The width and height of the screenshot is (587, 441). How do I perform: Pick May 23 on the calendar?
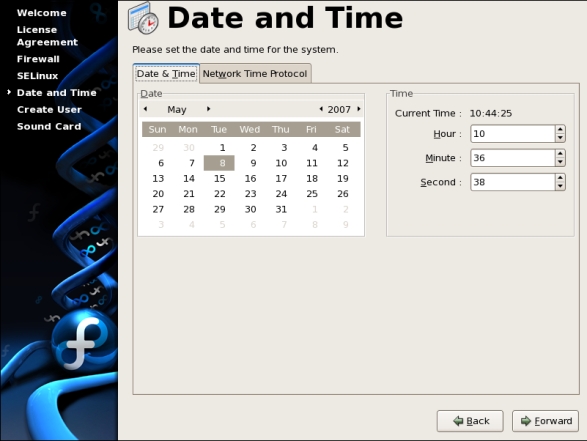pyautogui.click(x=250, y=194)
